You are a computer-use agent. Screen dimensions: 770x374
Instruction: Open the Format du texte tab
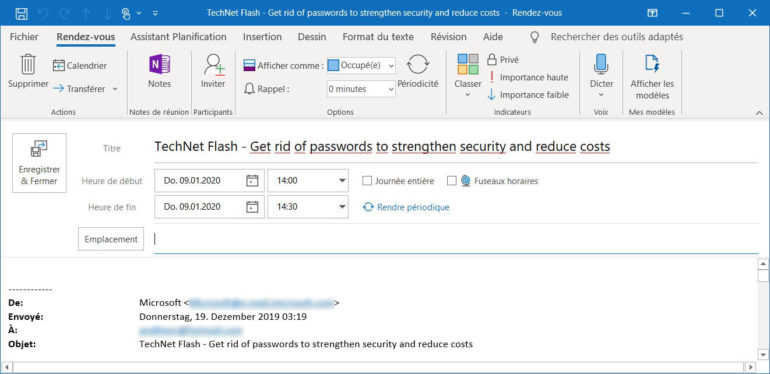point(378,37)
